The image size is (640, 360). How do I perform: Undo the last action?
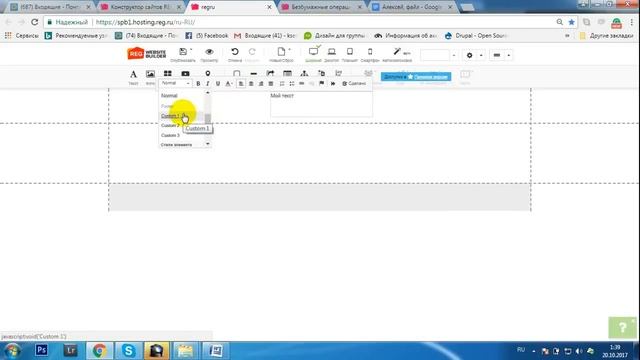tap(235, 52)
